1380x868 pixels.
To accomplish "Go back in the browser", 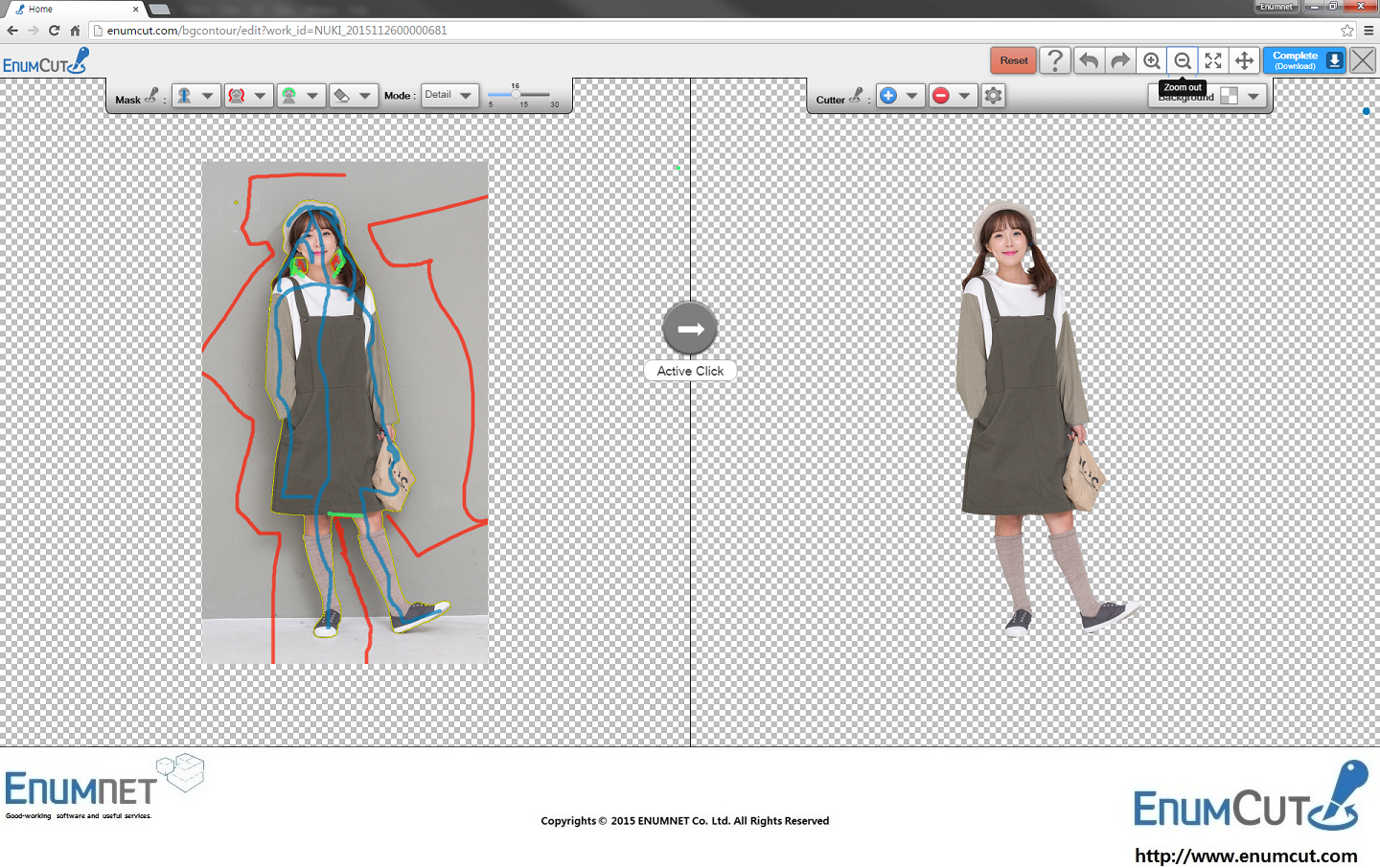I will tap(12, 31).
